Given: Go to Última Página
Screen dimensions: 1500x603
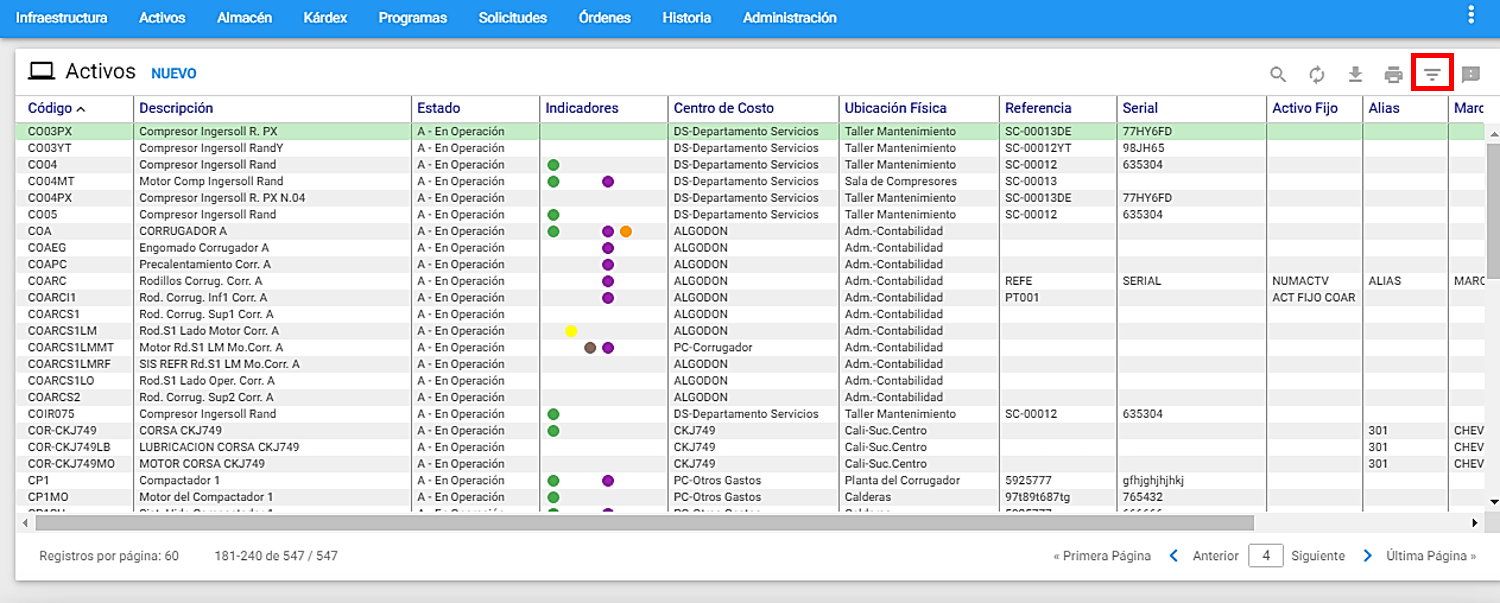Looking at the screenshot, I should pos(1431,556).
